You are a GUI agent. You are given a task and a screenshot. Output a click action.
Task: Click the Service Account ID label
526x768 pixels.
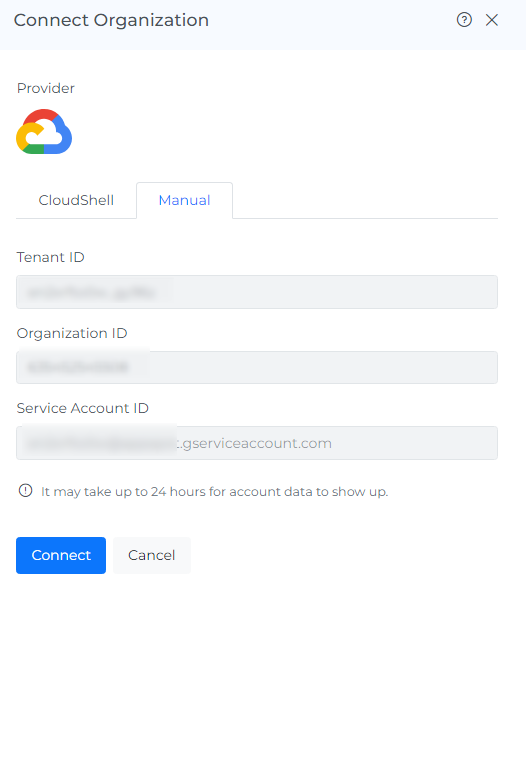click(83, 408)
